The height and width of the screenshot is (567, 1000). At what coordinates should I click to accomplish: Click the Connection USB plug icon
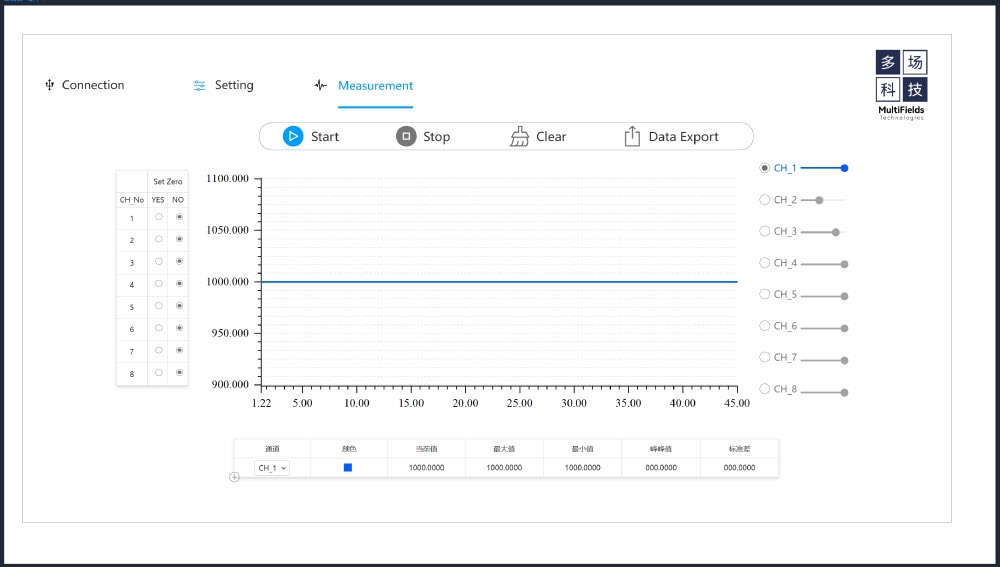[49, 86]
